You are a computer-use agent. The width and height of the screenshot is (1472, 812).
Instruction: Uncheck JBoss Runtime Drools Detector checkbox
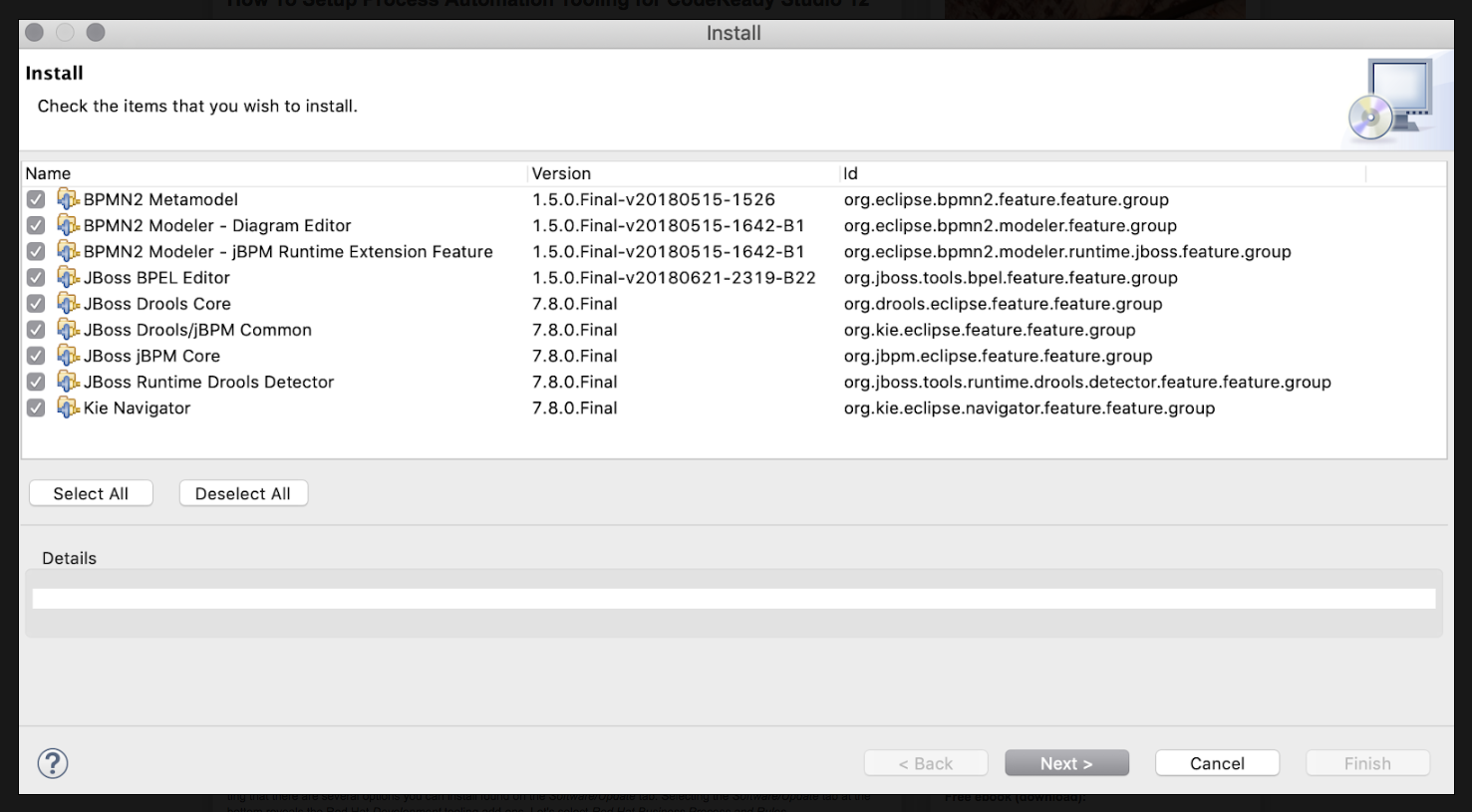point(36,381)
